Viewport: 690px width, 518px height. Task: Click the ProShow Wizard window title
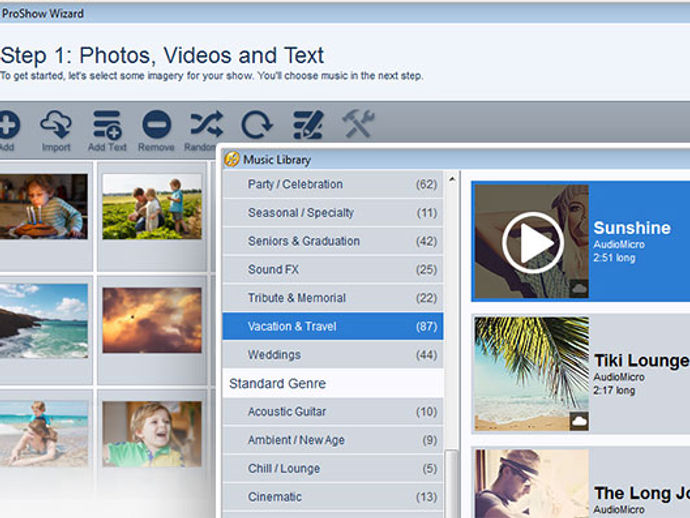point(42,14)
